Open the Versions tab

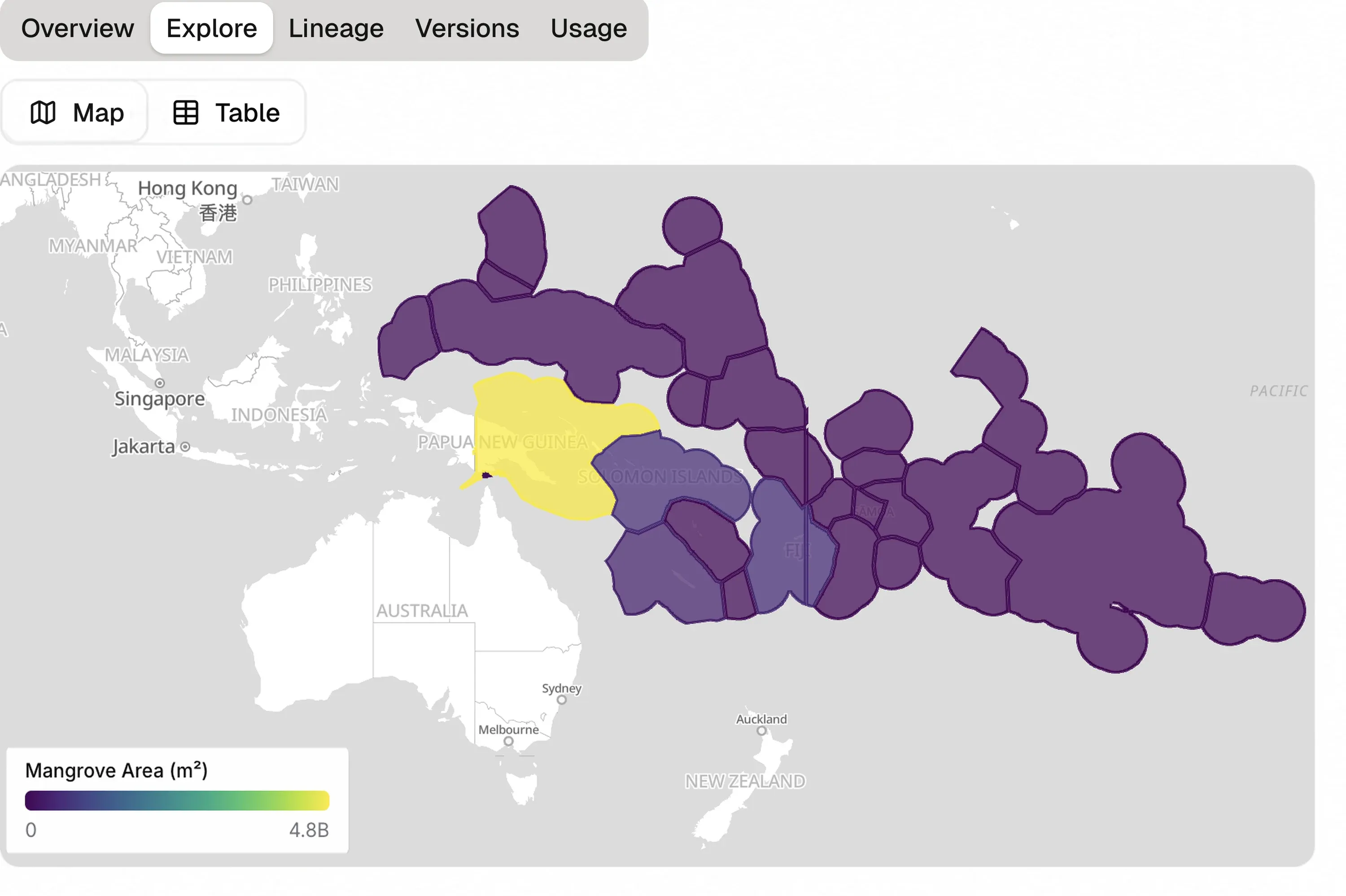tap(467, 28)
